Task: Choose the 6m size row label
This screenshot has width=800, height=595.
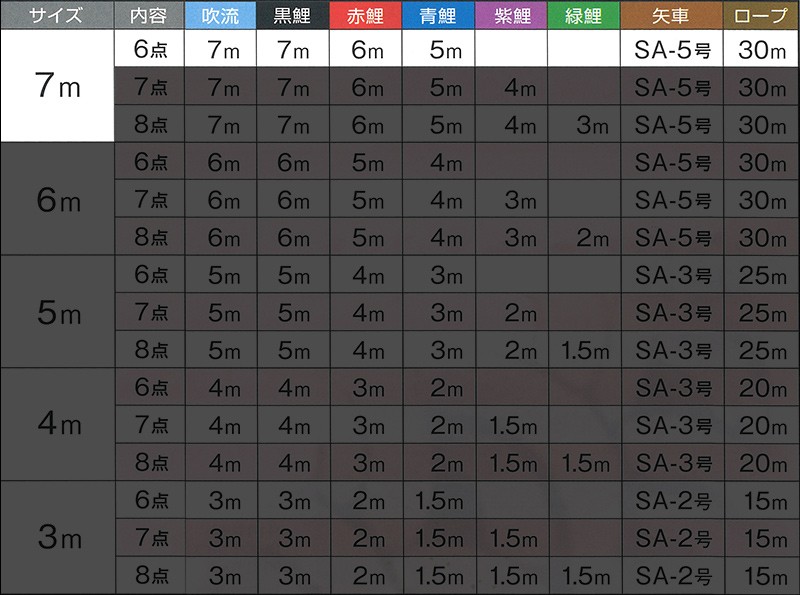Action: click(x=56, y=200)
